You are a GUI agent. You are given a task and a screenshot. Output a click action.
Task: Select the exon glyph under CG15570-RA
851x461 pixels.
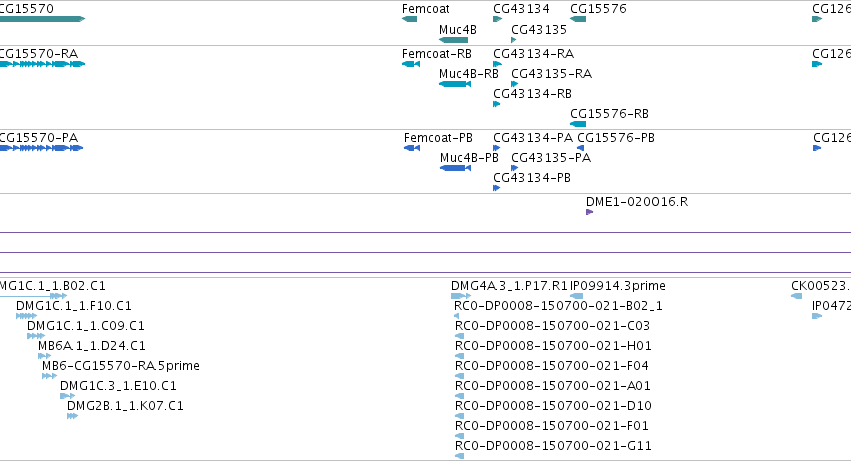pyautogui.click(x=42, y=64)
